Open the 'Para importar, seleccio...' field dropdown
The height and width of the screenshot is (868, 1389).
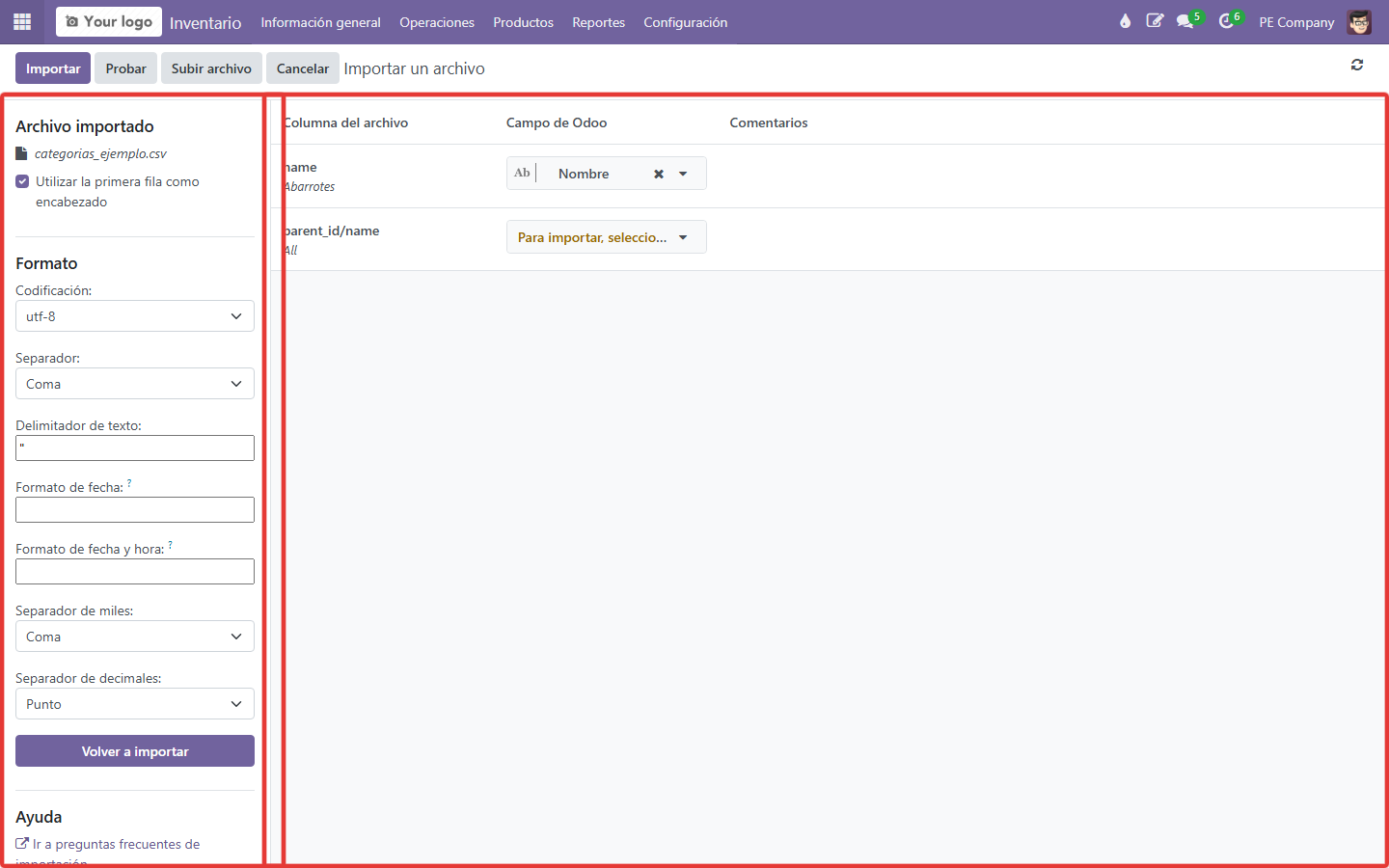tap(607, 237)
